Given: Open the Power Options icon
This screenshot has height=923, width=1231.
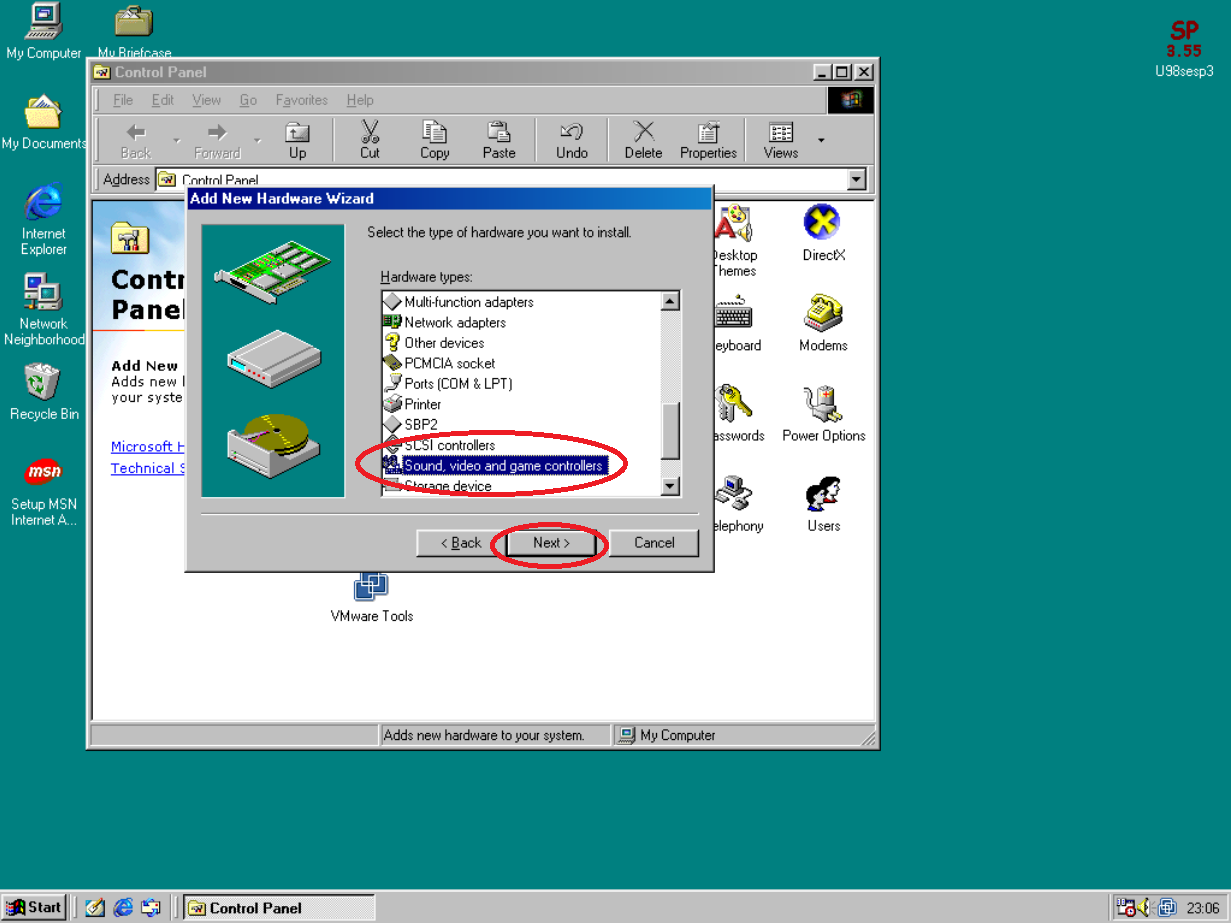Looking at the screenshot, I should [823, 405].
